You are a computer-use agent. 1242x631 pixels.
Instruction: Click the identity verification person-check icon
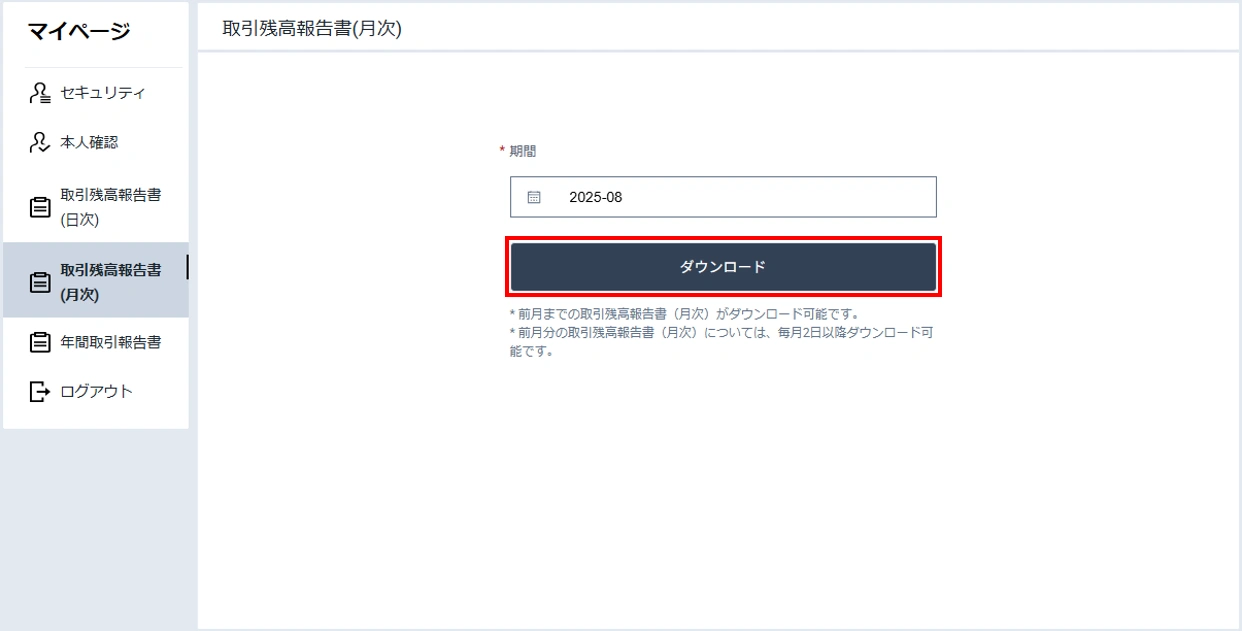[39, 143]
